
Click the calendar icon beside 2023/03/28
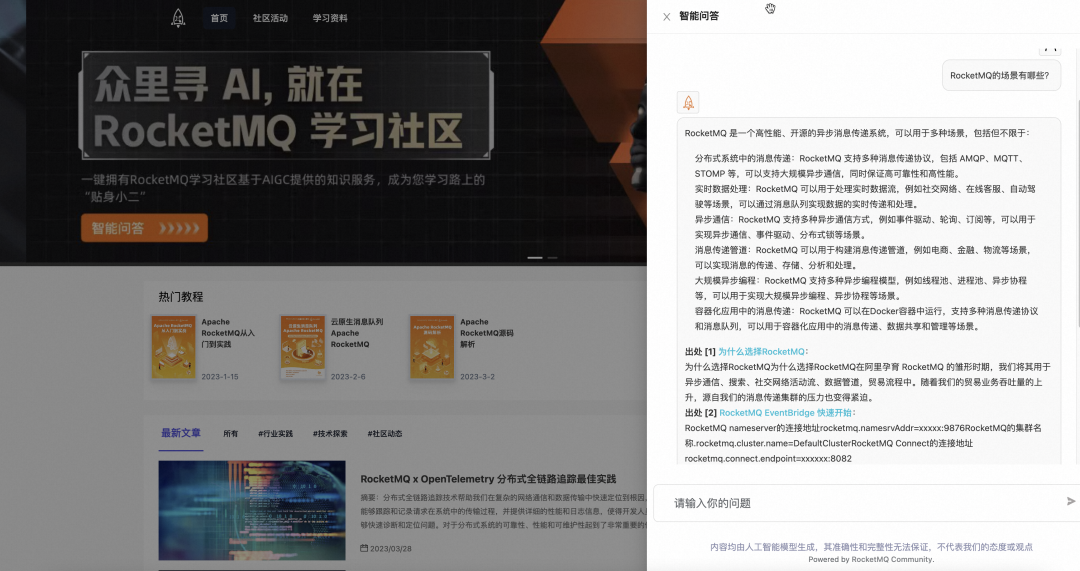pyautogui.click(x=364, y=548)
